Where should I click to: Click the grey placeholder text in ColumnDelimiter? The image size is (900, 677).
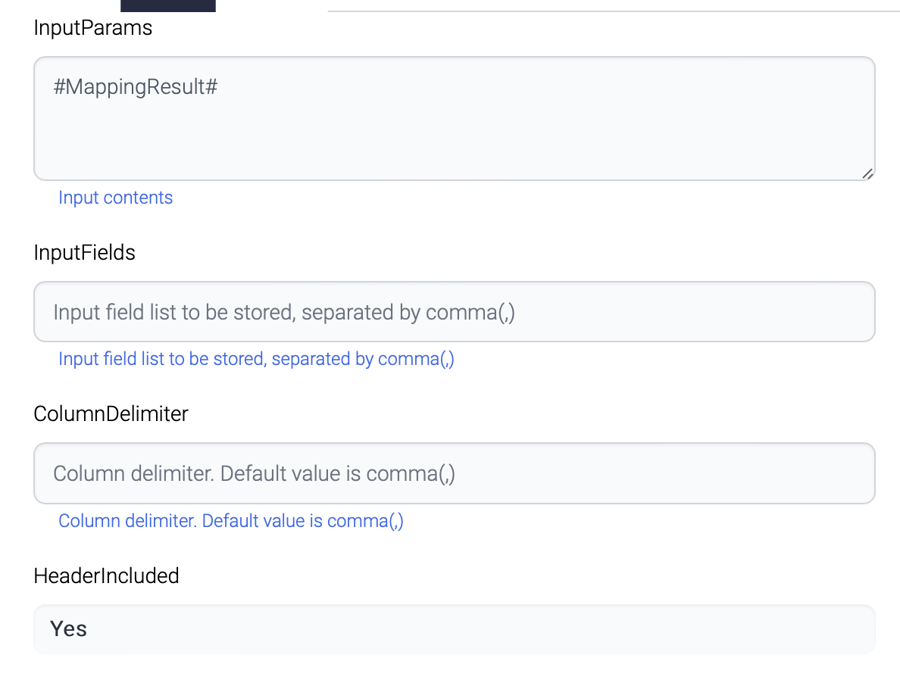(254, 473)
